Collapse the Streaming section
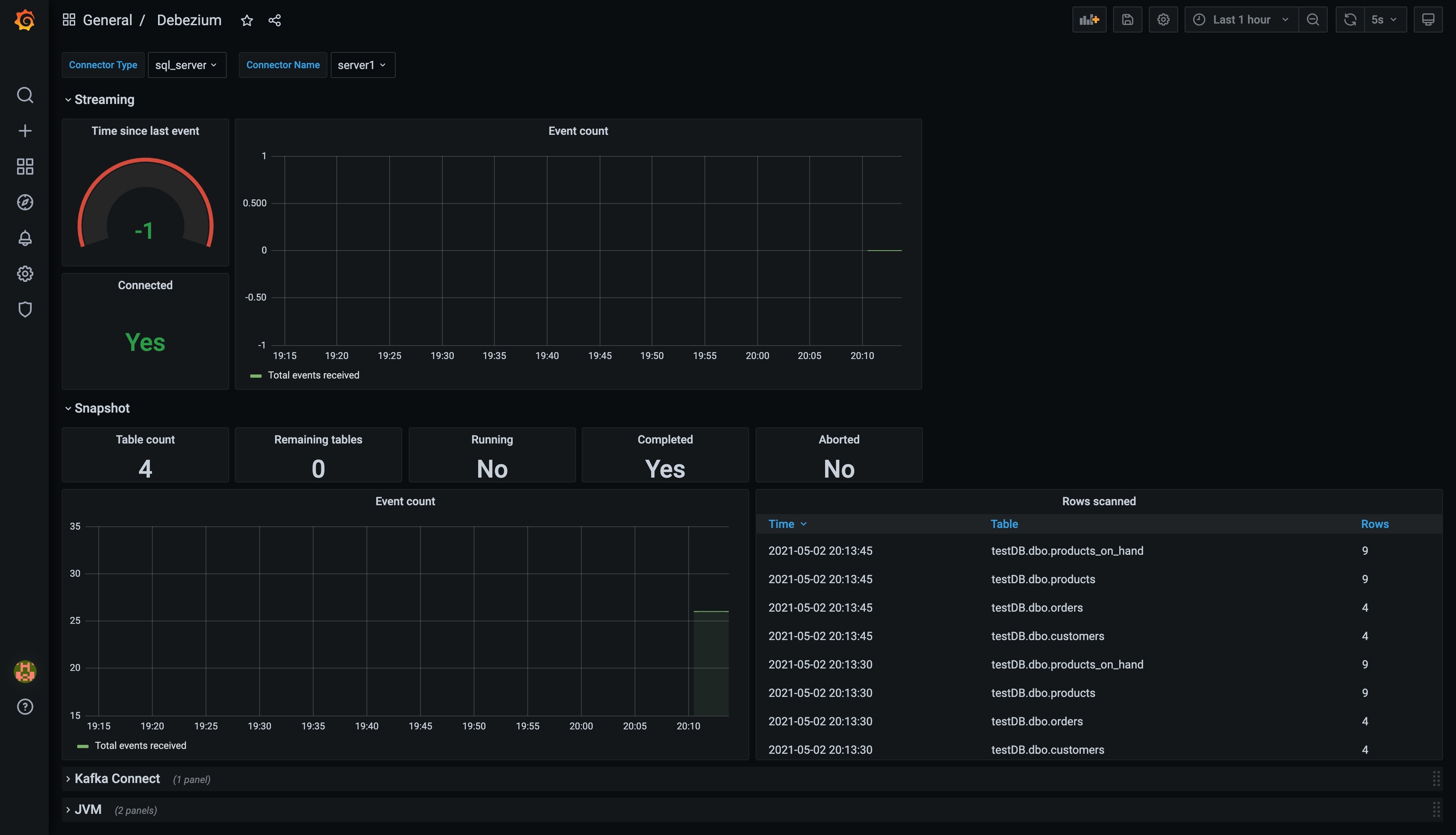The width and height of the screenshot is (1456, 835). (68, 99)
